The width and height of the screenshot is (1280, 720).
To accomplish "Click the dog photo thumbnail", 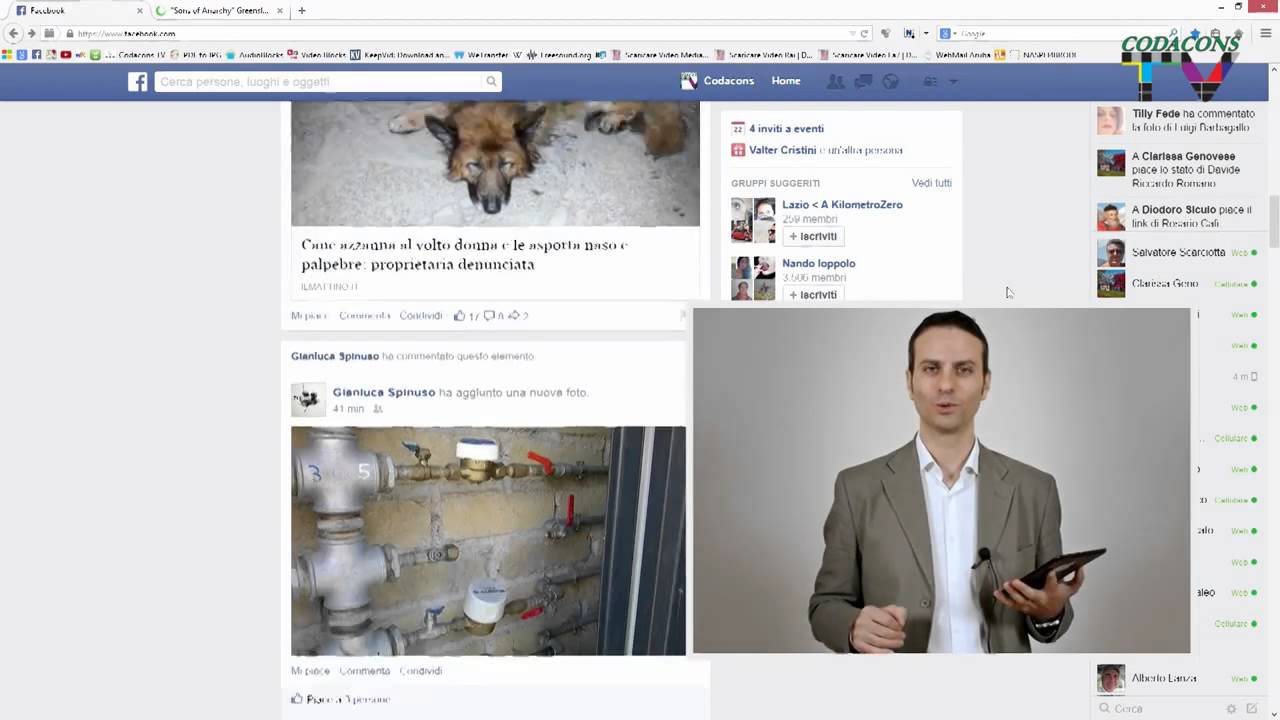I will click(495, 163).
